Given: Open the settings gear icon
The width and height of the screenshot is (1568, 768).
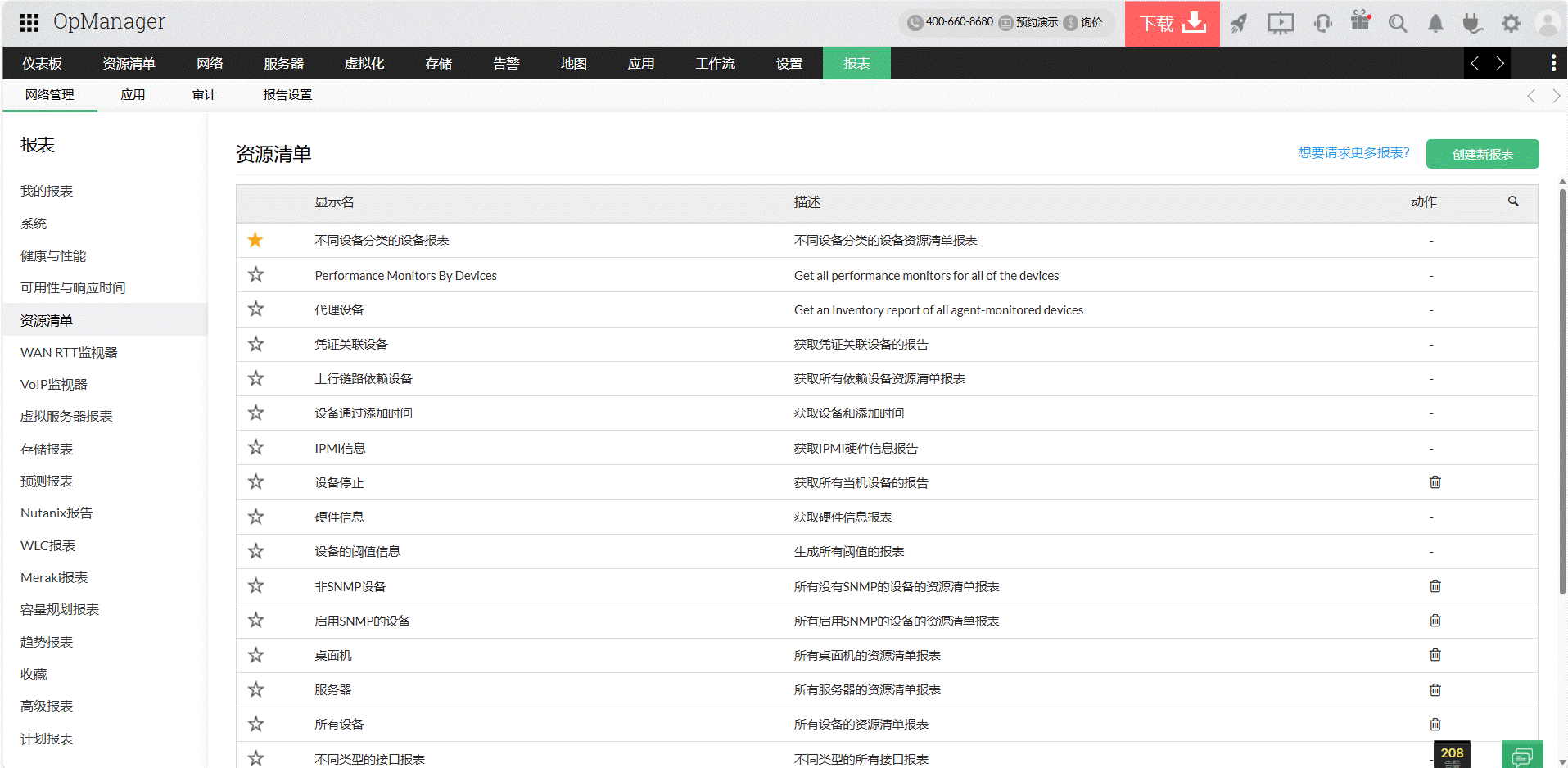Looking at the screenshot, I should click(1511, 23).
